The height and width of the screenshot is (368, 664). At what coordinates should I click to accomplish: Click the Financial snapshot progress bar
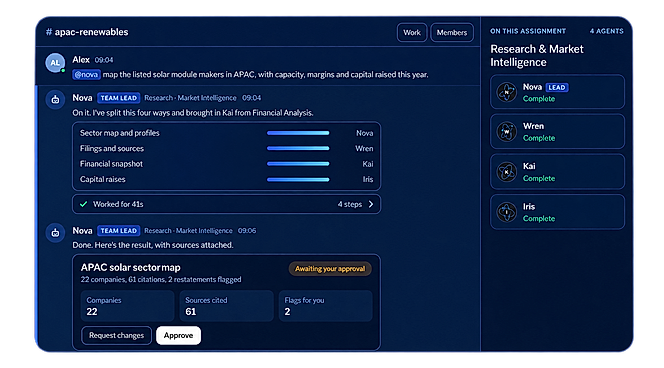coord(298,164)
